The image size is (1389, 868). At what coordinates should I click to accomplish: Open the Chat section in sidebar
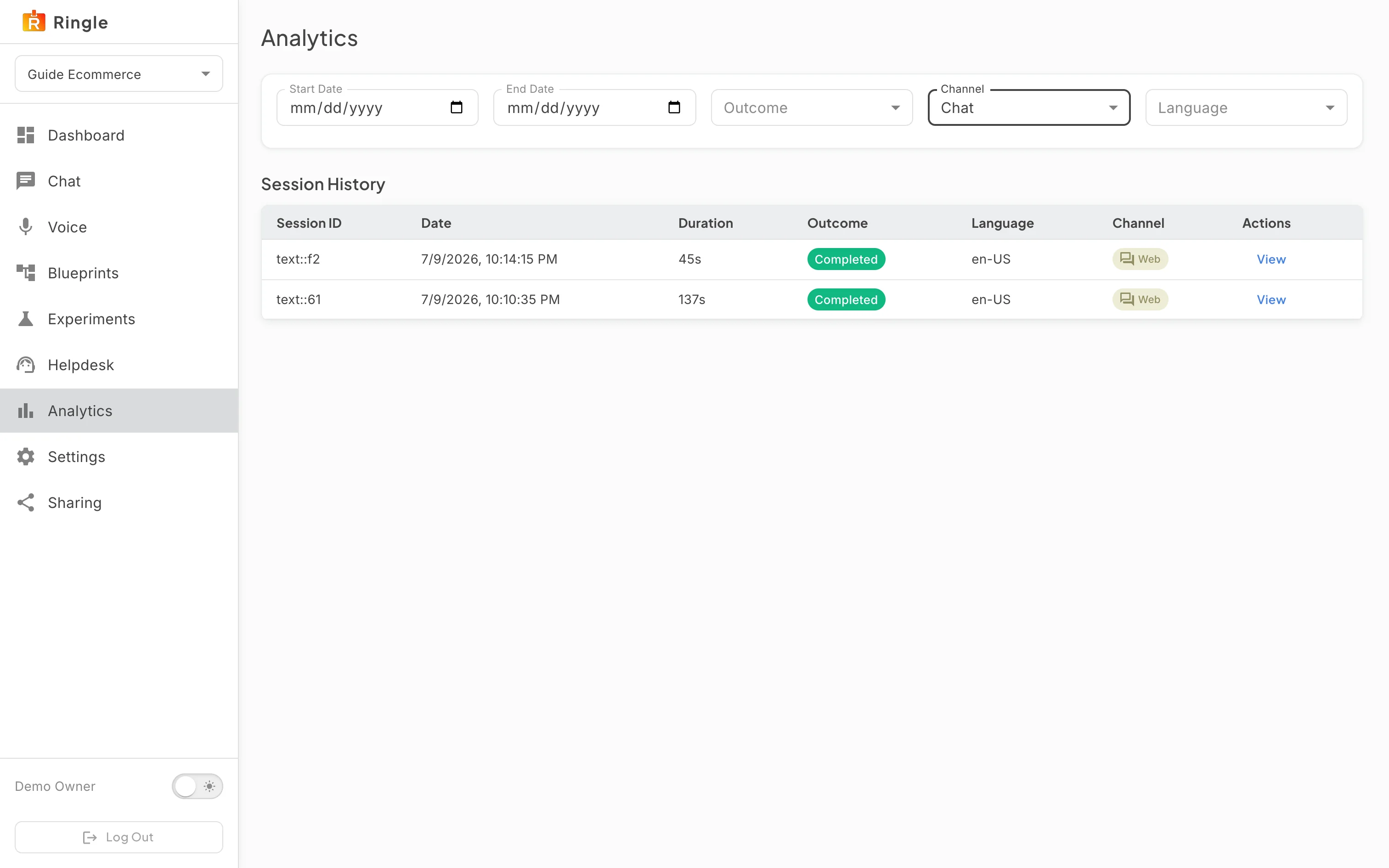(119, 181)
